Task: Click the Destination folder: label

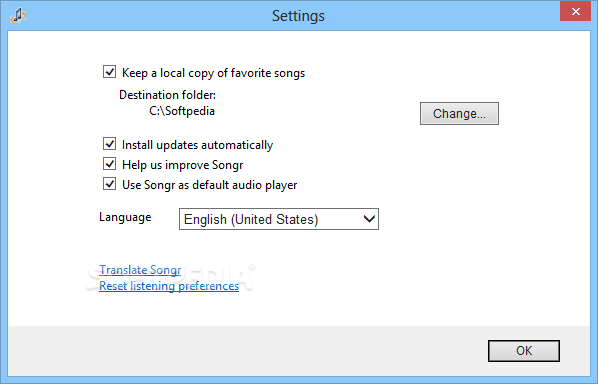Action: 167,95
